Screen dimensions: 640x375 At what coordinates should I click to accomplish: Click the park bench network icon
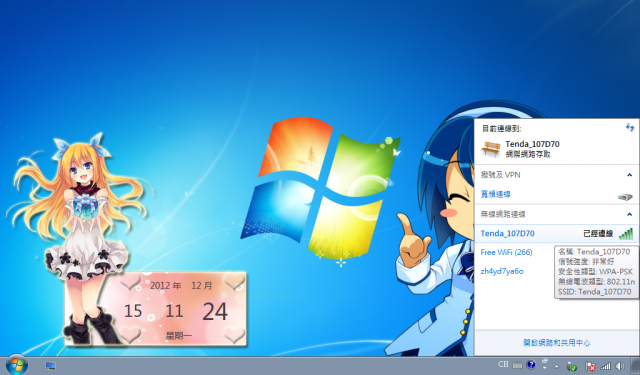(491, 149)
